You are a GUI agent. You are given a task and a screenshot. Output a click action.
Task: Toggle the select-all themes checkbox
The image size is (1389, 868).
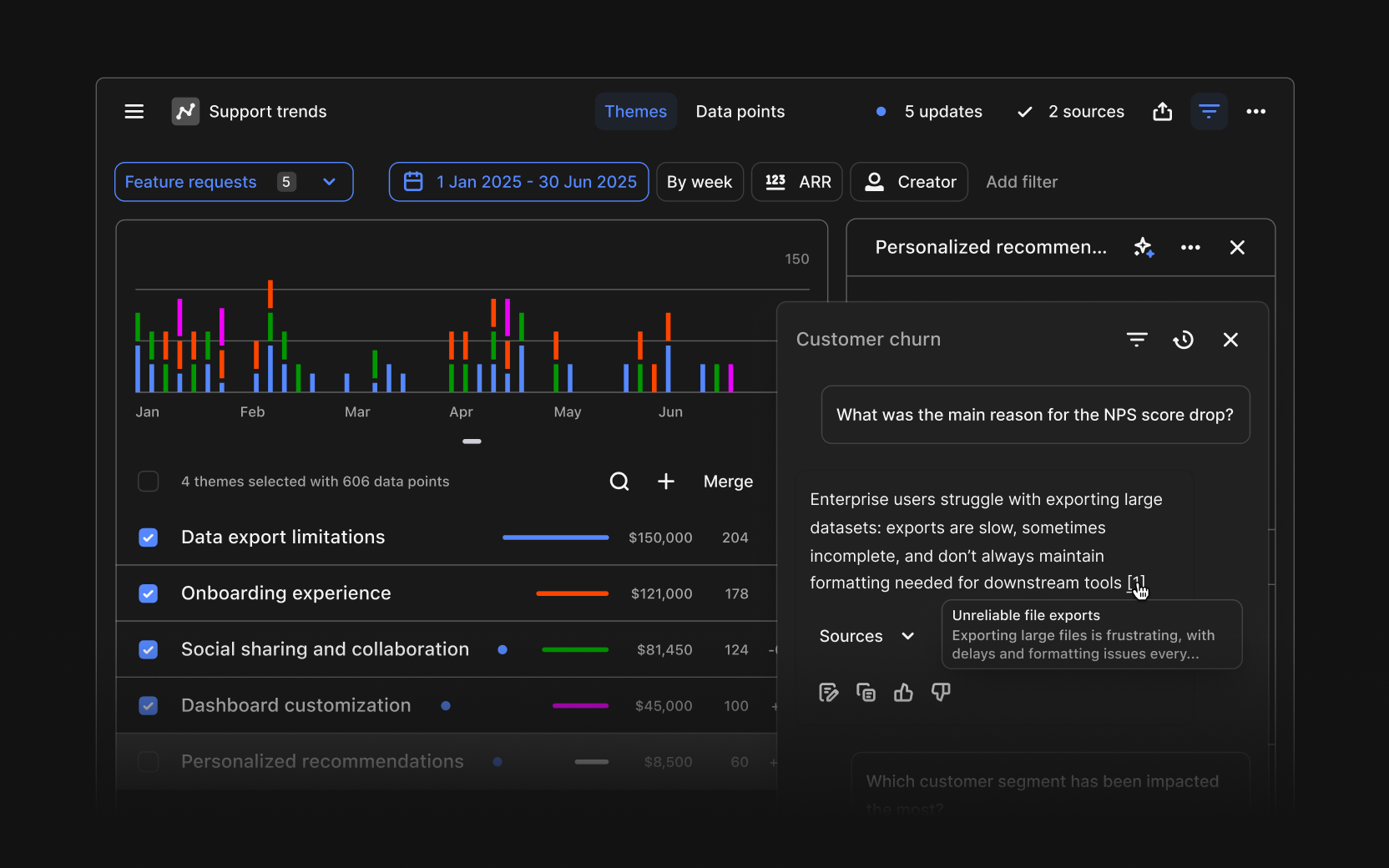click(149, 482)
